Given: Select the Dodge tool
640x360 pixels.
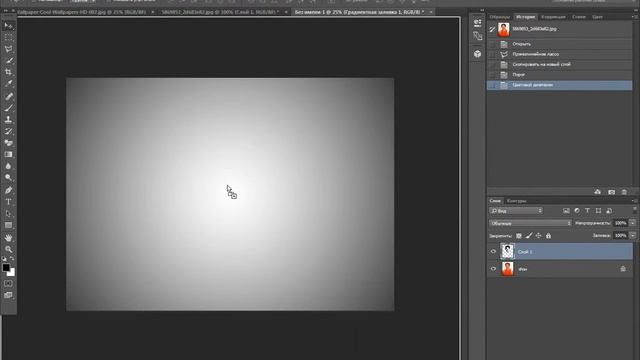Looking at the screenshot, I should 8,178.
